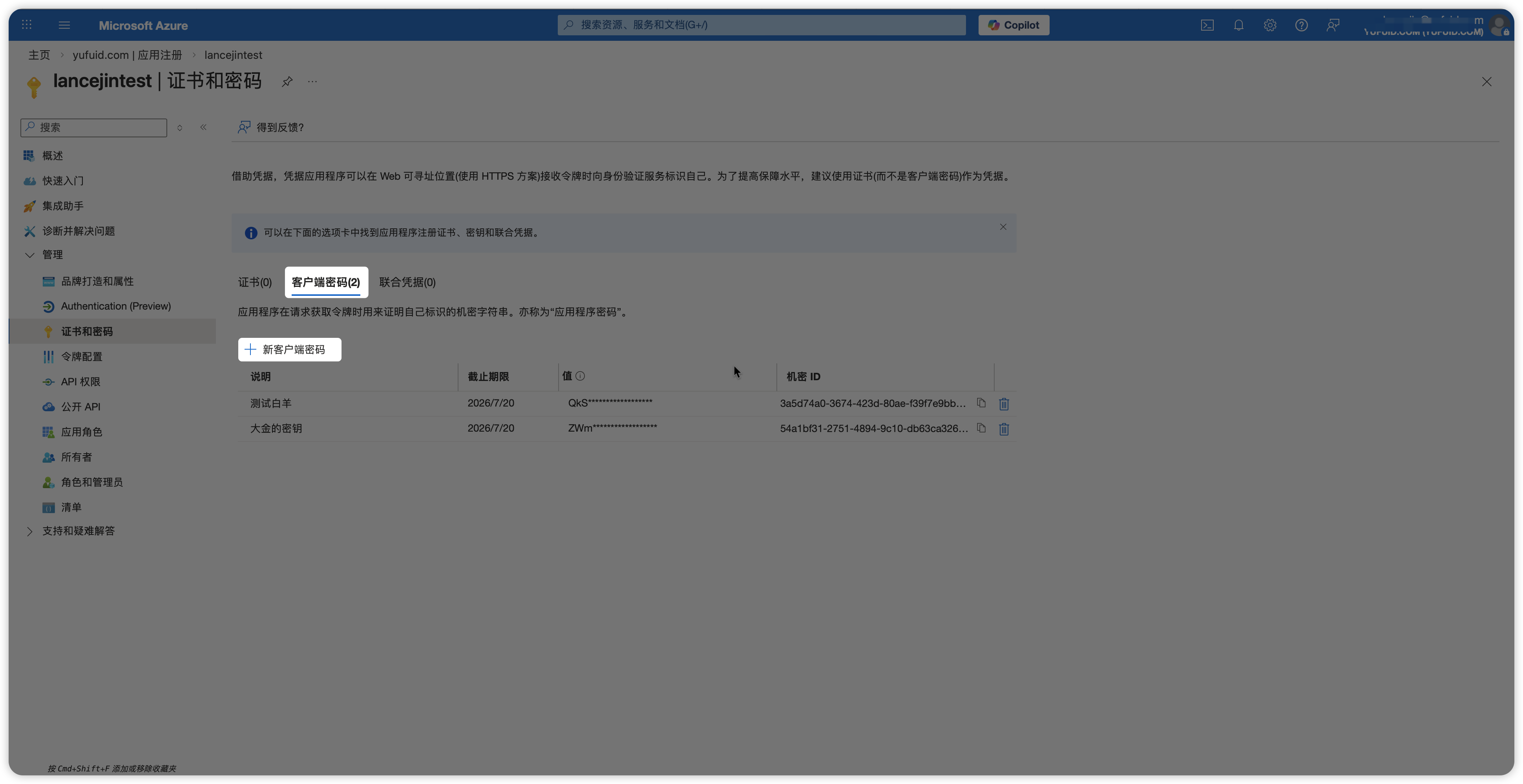Go to yufuid.com 应用注册 breadcrumb

point(127,55)
